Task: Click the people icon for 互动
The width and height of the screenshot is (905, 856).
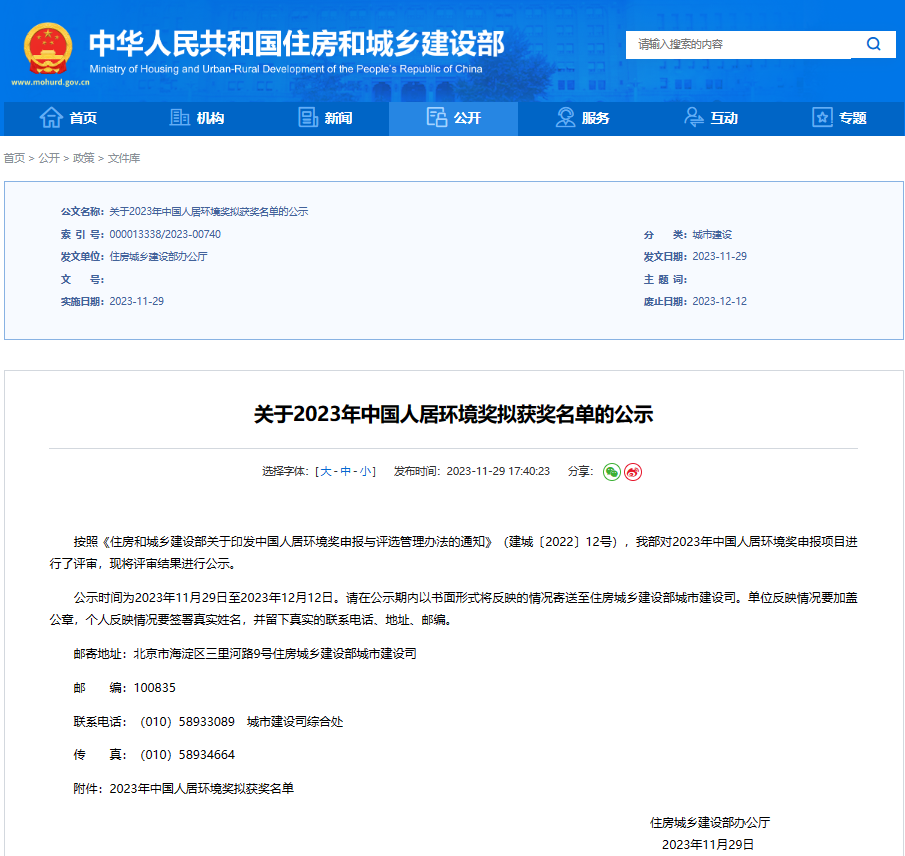Action: coord(694,118)
